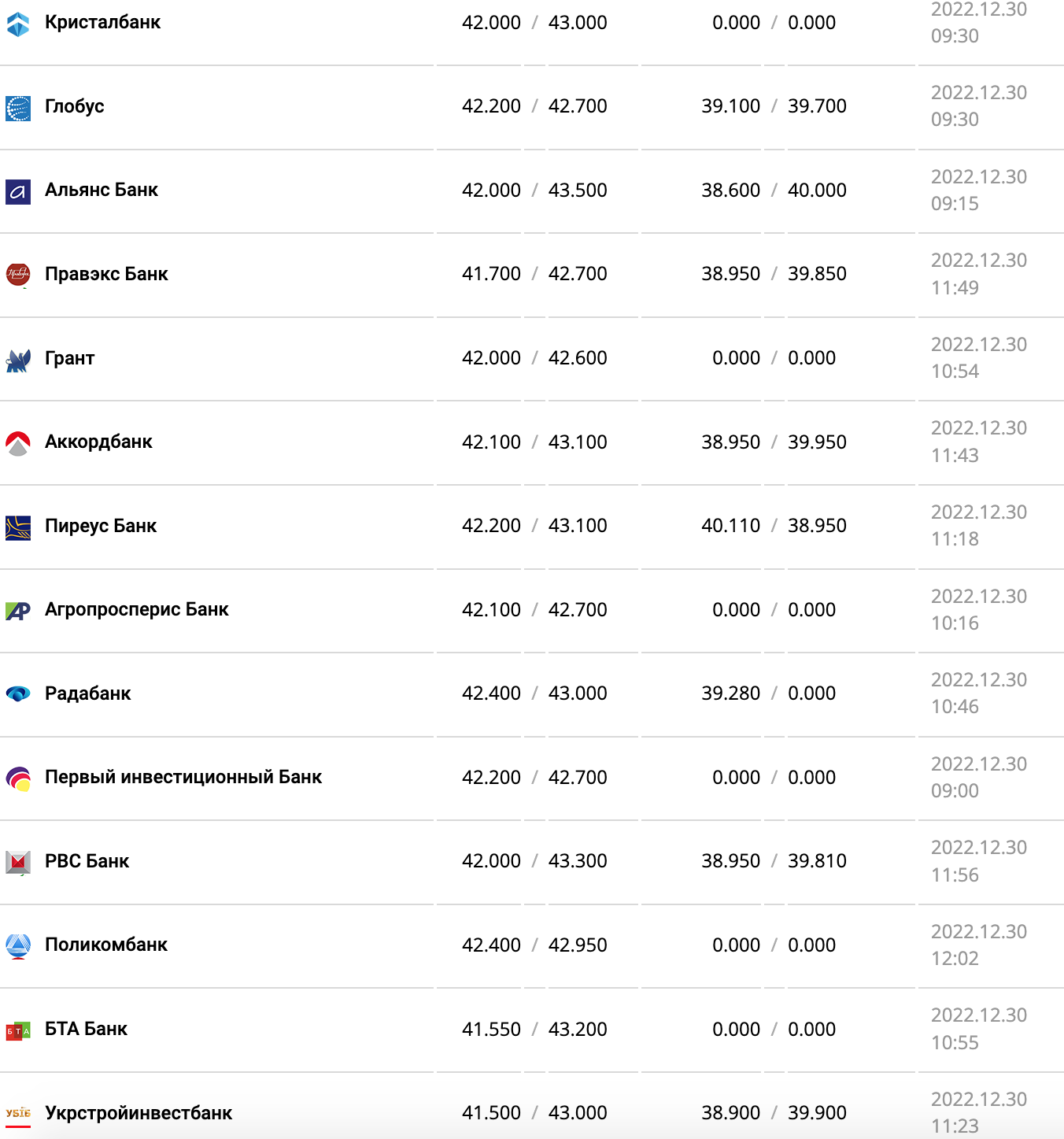Click the Аккордбанк red logo icon
The height and width of the screenshot is (1139, 1064).
18,443
